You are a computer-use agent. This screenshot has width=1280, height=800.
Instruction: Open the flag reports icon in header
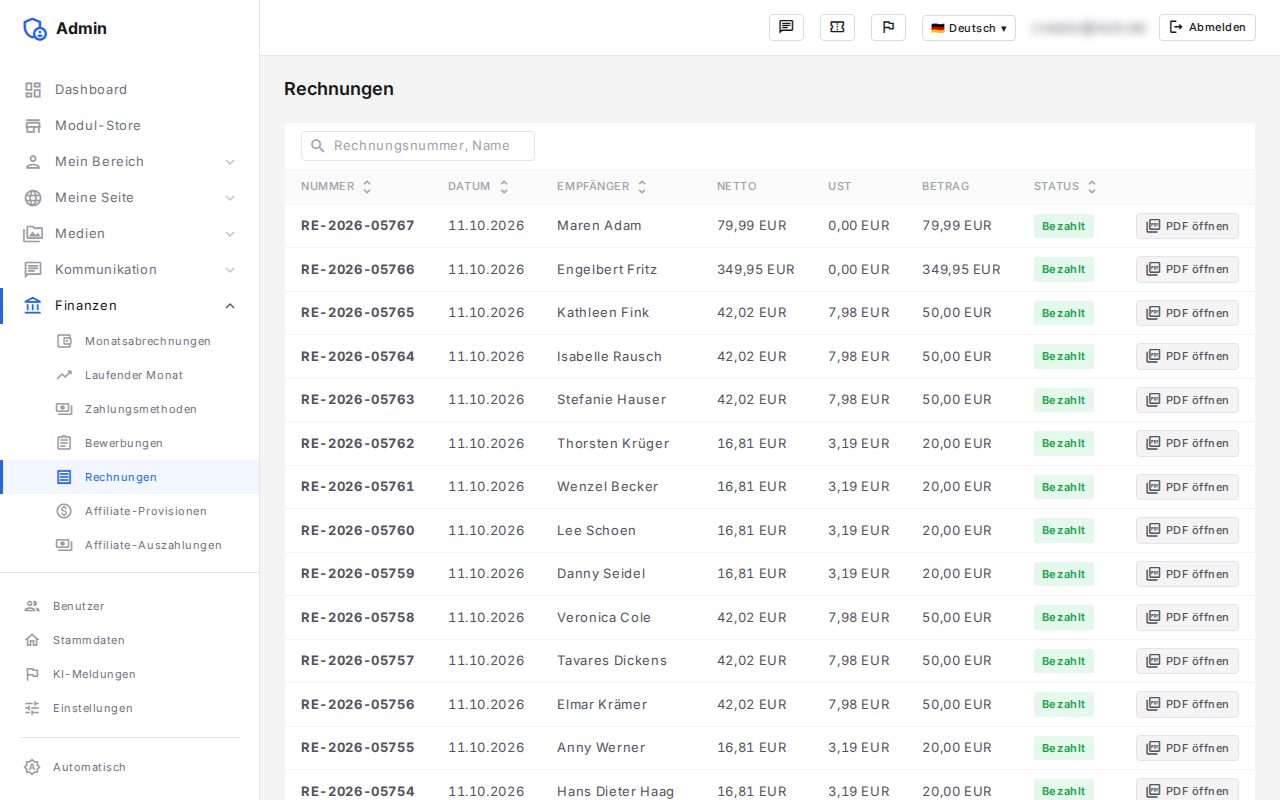(888, 28)
